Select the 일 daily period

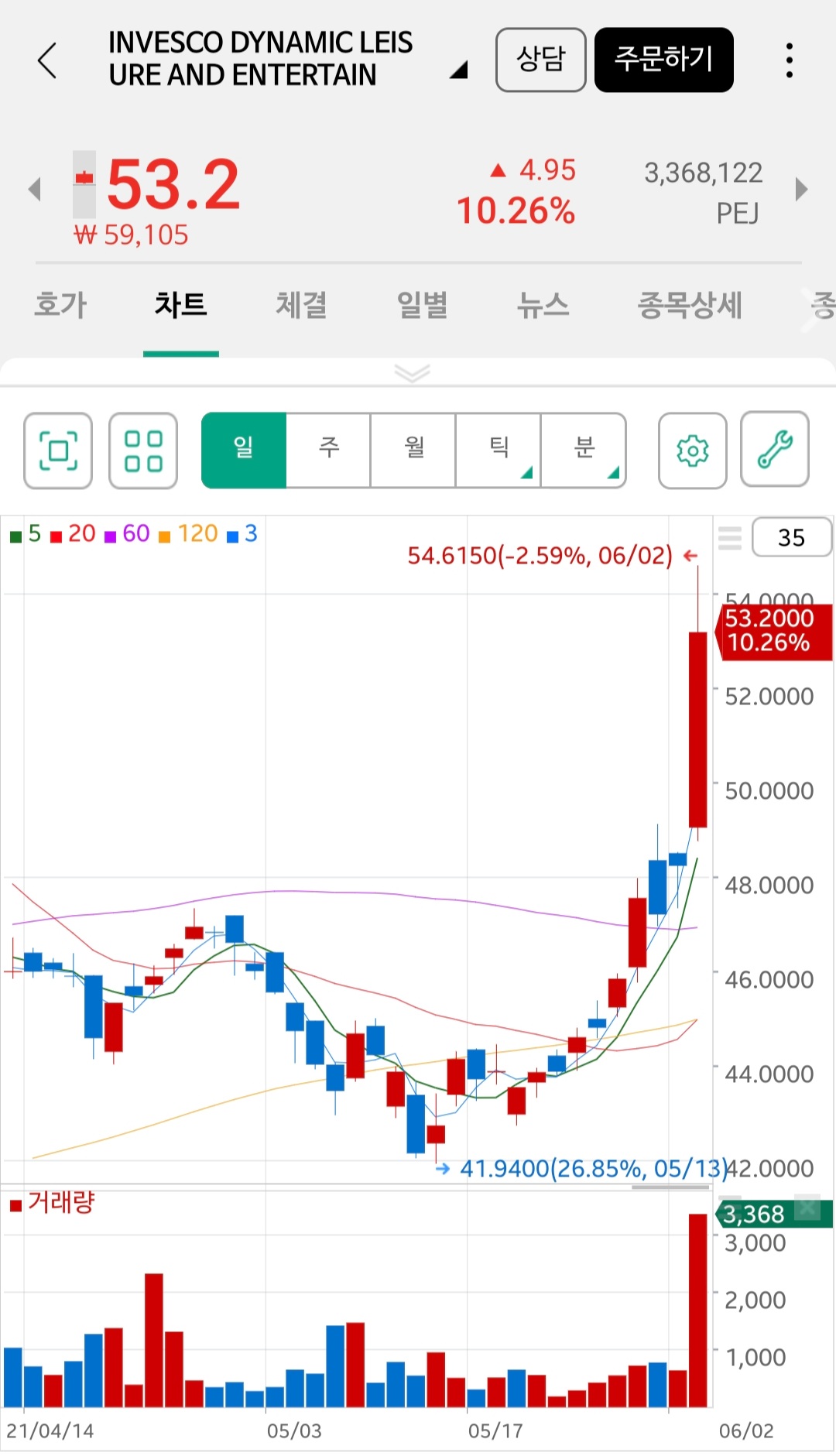tap(244, 450)
